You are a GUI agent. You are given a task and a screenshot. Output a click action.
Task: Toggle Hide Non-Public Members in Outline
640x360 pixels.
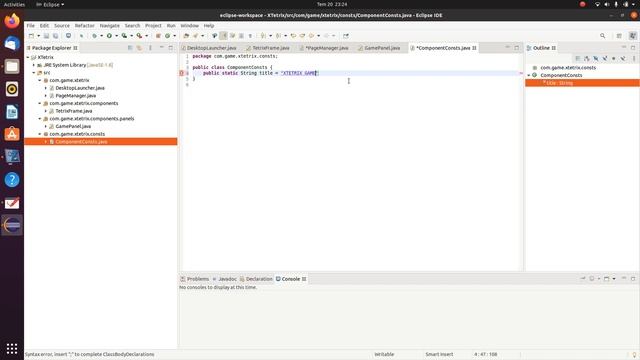click(x=613, y=58)
